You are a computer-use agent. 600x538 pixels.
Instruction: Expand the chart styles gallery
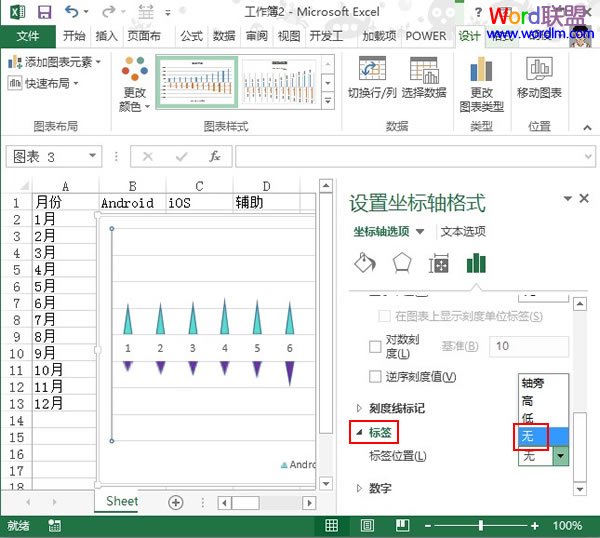tap(328, 101)
